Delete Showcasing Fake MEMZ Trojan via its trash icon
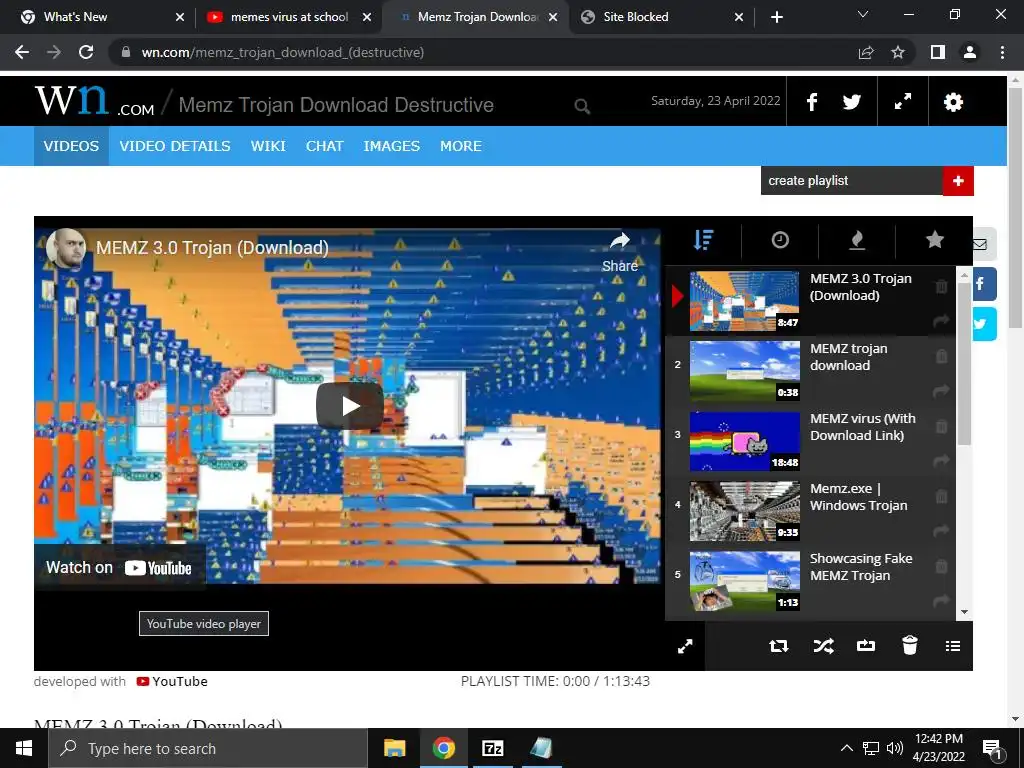 [941, 566]
